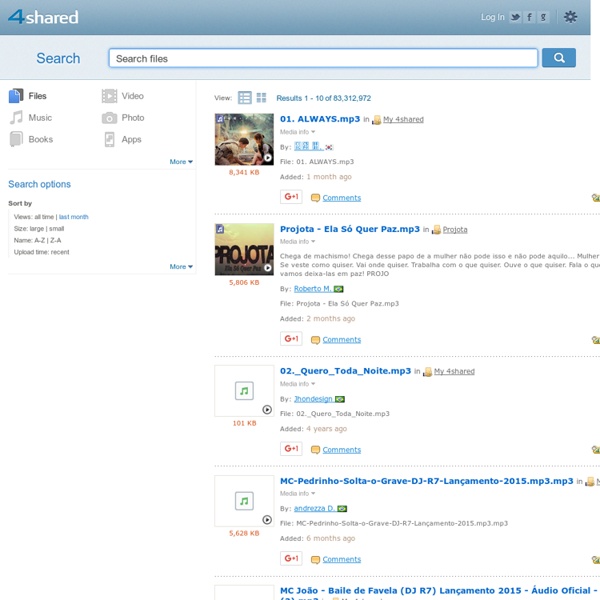Focus the Search files input field
600x600 pixels.
[322, 58]
